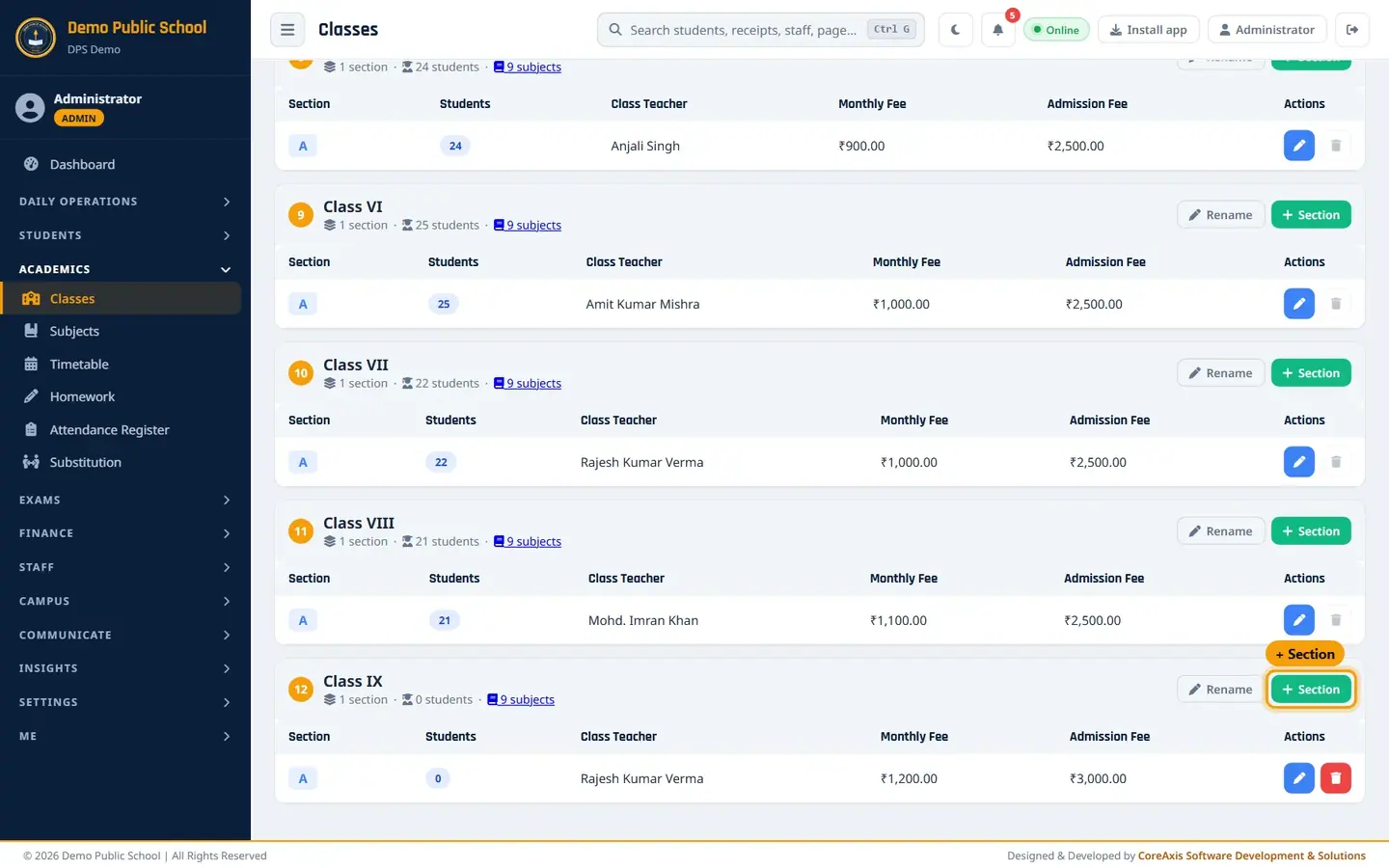Focus the search students, receipts, staff field
Image resolution: width=1389 pixels, height=868 pixels.
pyautogui.click(x=761, y=30)
